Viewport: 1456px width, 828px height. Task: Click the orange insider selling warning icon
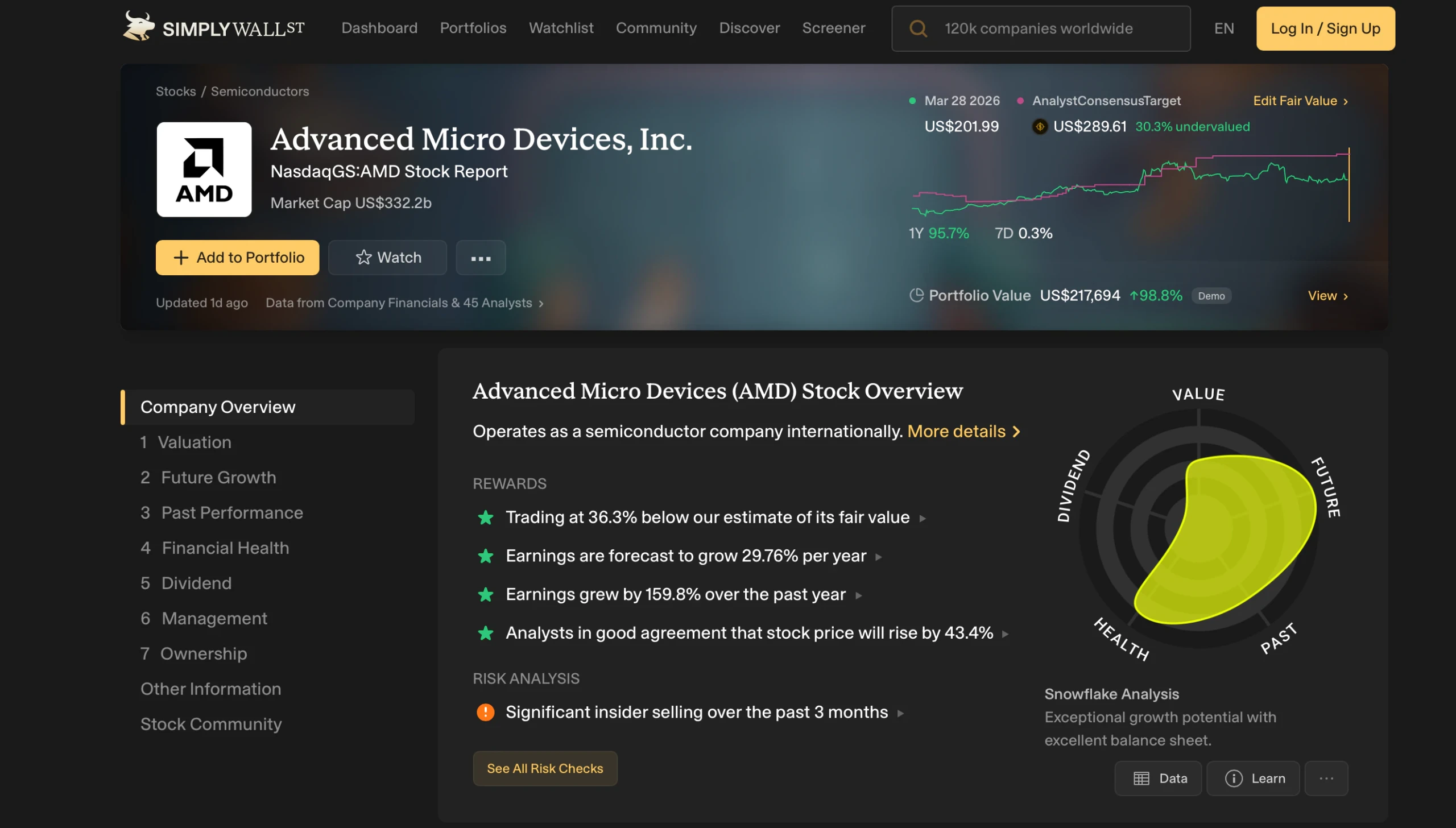(485, 712)
